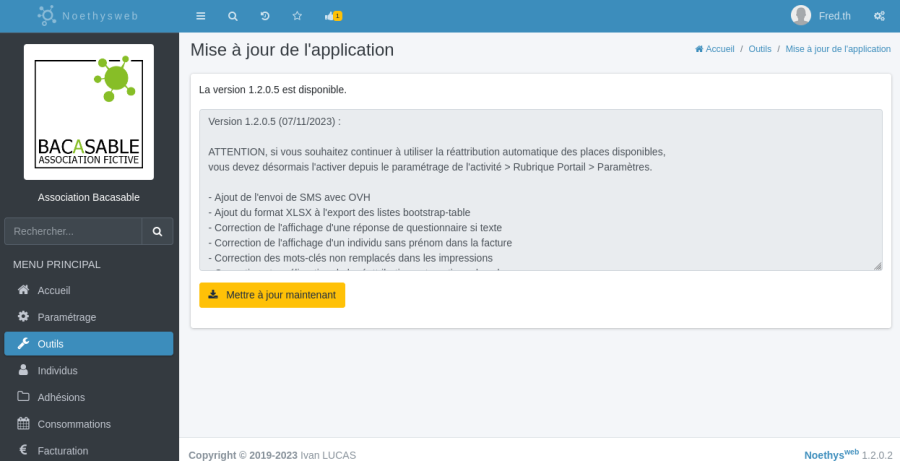The image size is (900, 461).
Task: Click the Noethysweb logo
Action: click(89, 16)
